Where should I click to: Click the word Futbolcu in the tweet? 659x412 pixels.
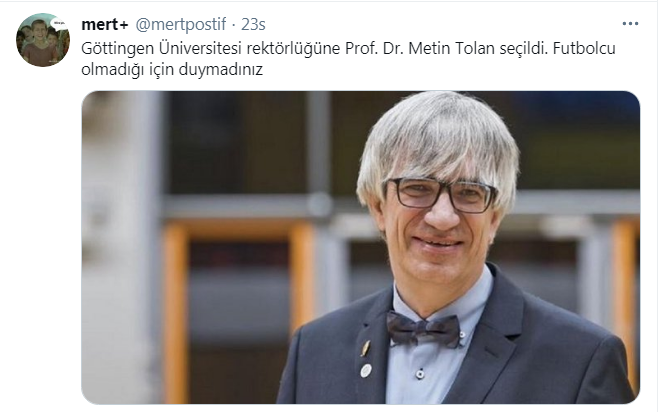click(584, 48)
